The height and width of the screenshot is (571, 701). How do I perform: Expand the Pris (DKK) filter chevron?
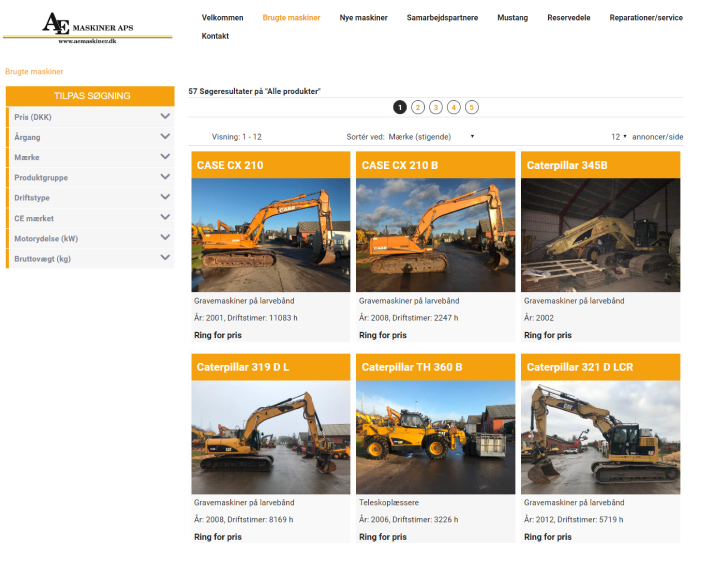165,116
